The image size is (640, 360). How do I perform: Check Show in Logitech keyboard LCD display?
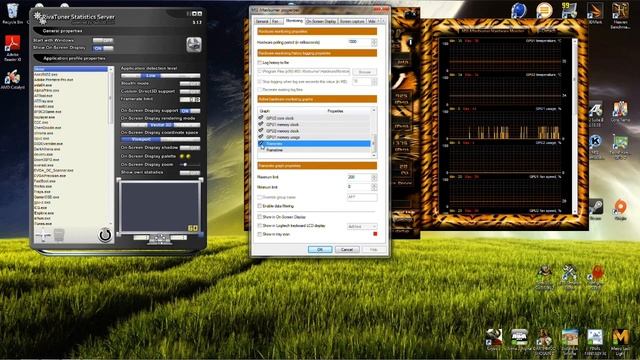click(260, 225)
